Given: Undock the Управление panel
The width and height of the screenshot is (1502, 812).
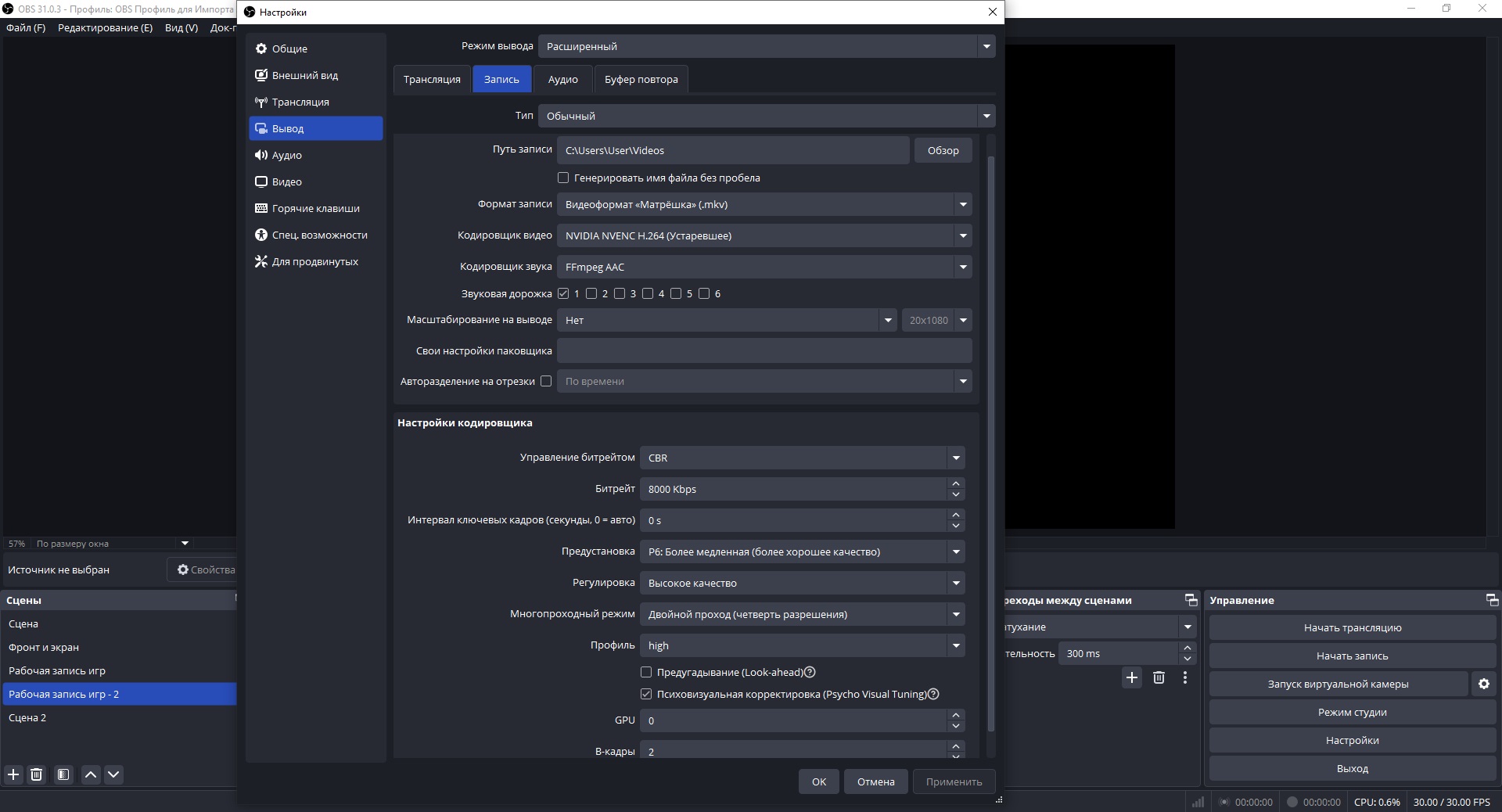Looking at the screenshot, I should (x=1492, y=600).
